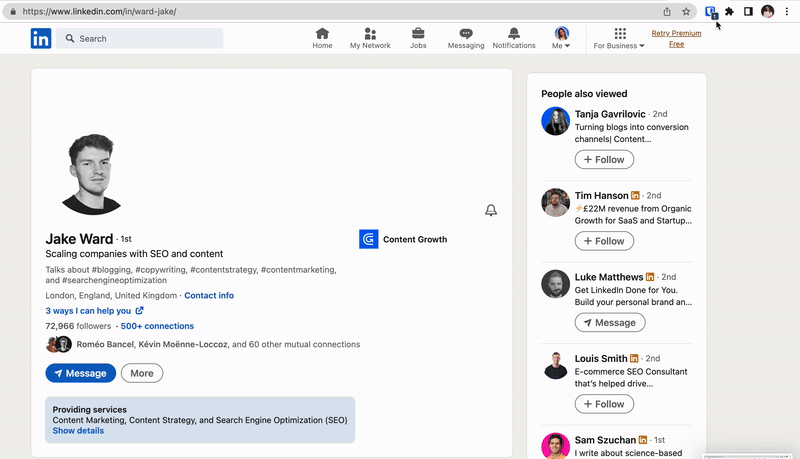Open Chrome's three-dot menu

tap(787, 12)
